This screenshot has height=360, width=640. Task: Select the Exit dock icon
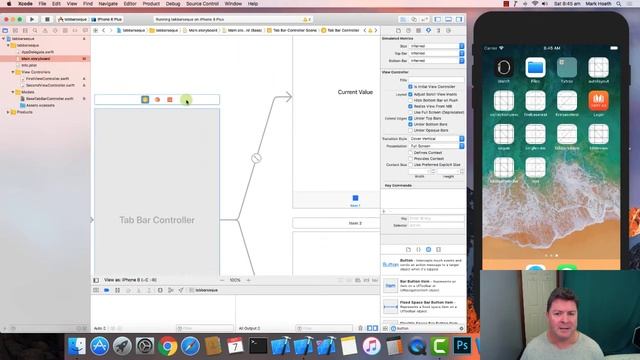pos(170,100)
